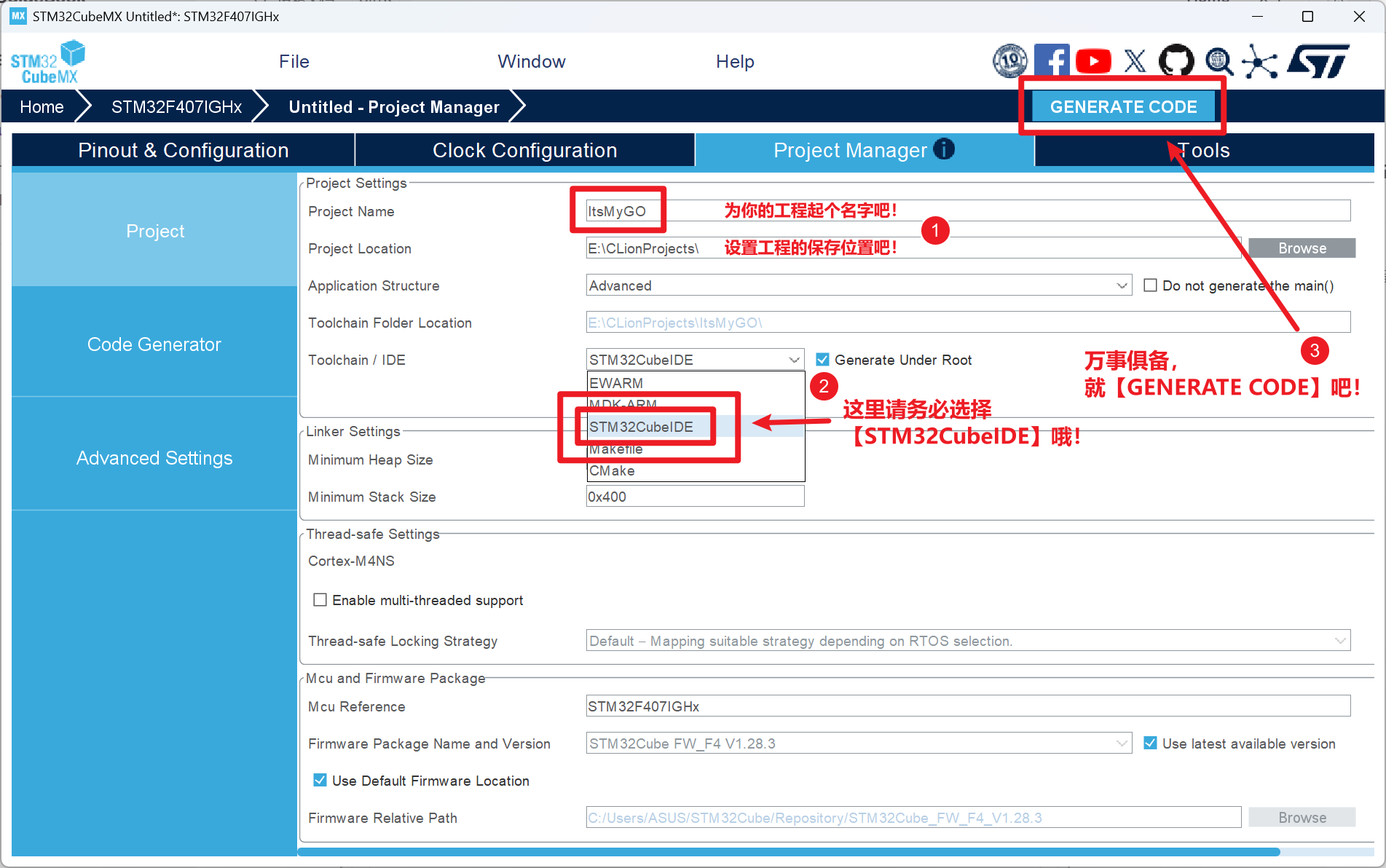The image size is (1386, 868).
Task: Click Browse next to Project Location
Action: click(x=1302, y=248)
